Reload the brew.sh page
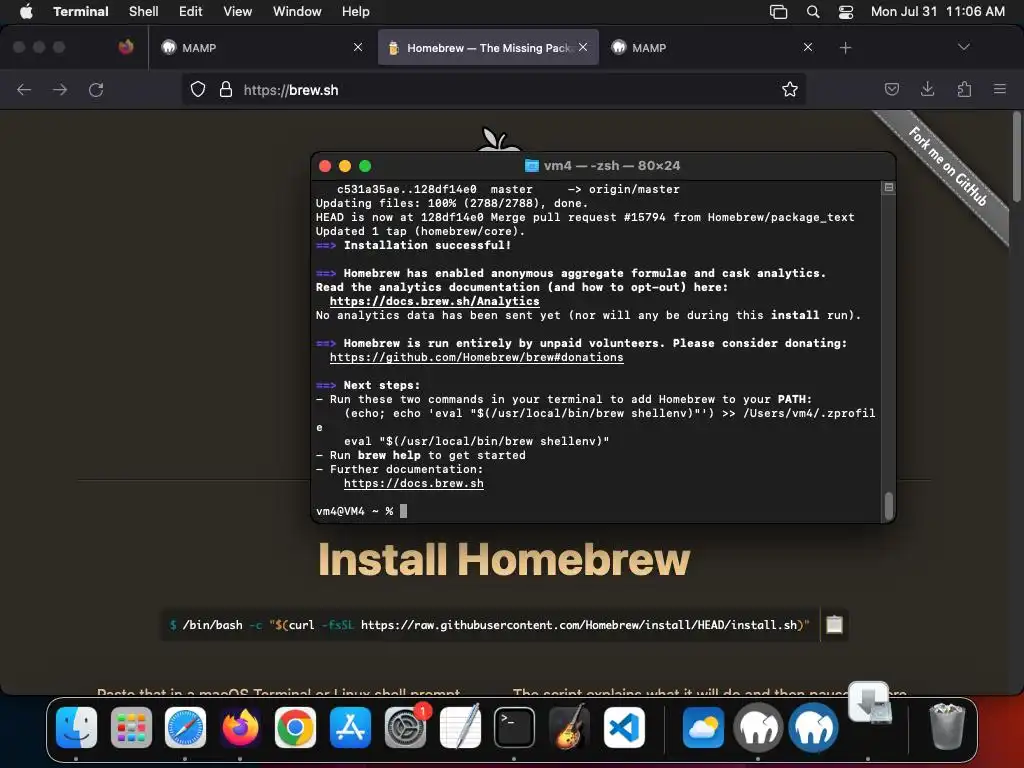The width and height of the screenshot is (1024, 768). click(x=96, y=89)
